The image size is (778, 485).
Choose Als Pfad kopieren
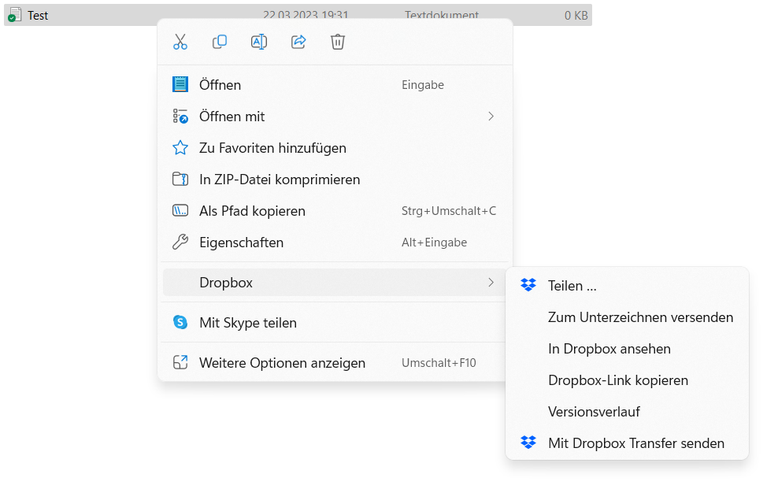252,211
